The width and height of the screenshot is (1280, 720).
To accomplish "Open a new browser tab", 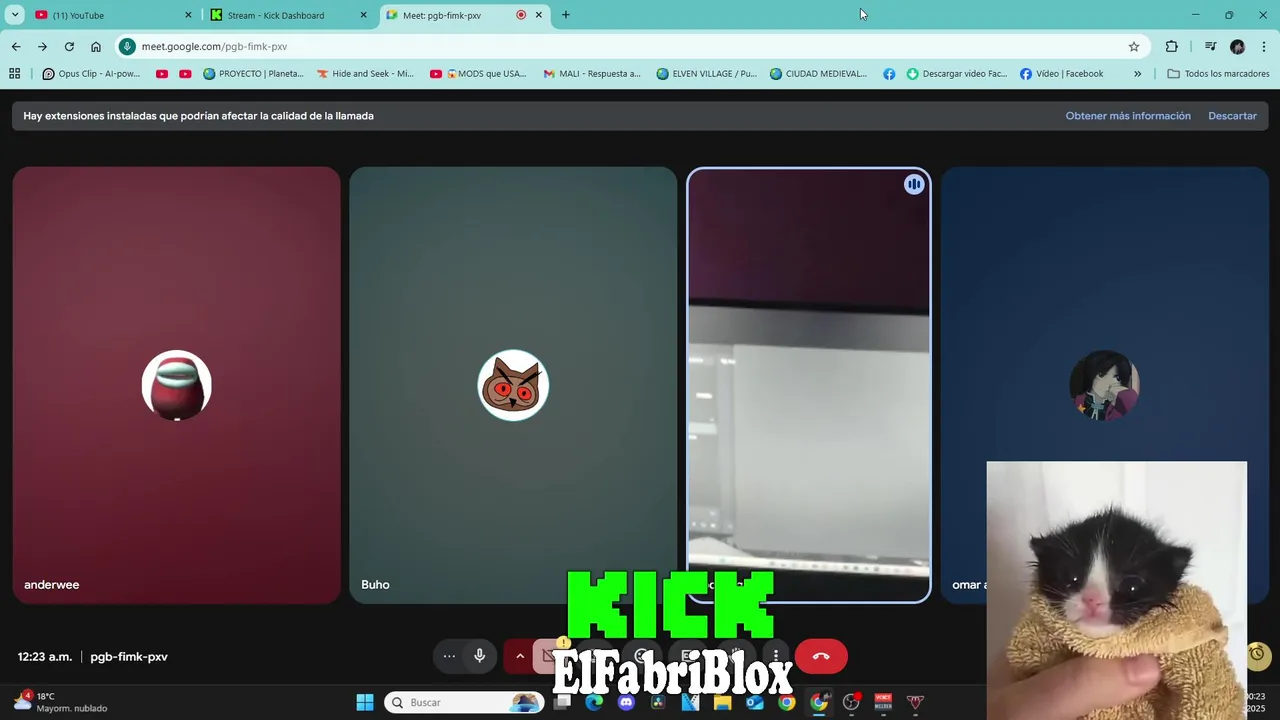I will coord(566,15).
